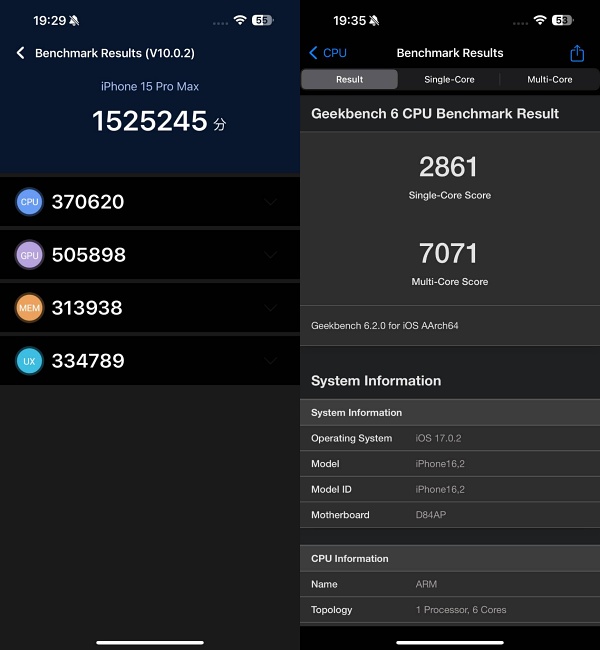The height and width of the screenshot is (650, 600).
Task: Tap the single-core score 2861
Action: [x=448, y=167]
